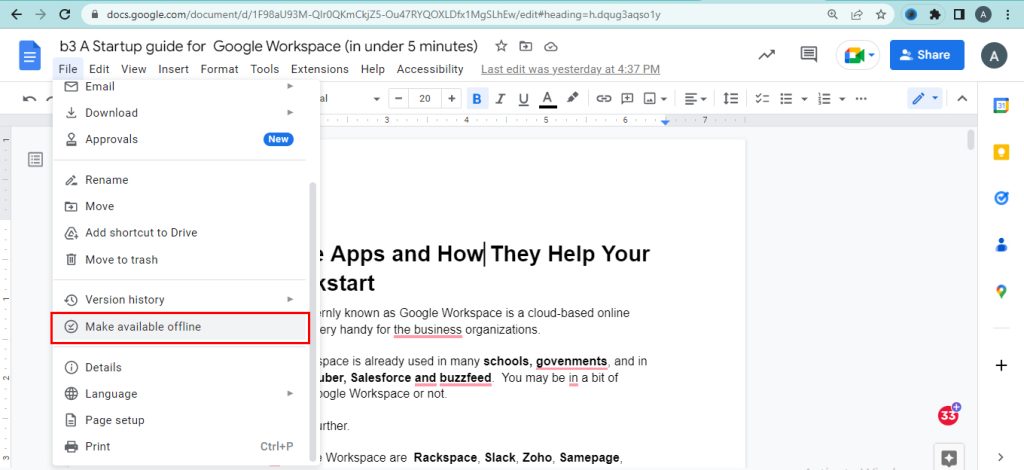Click the document vertical scrollbar
The width and height of the screenshot is (1024, 470).
coord(971,141)
